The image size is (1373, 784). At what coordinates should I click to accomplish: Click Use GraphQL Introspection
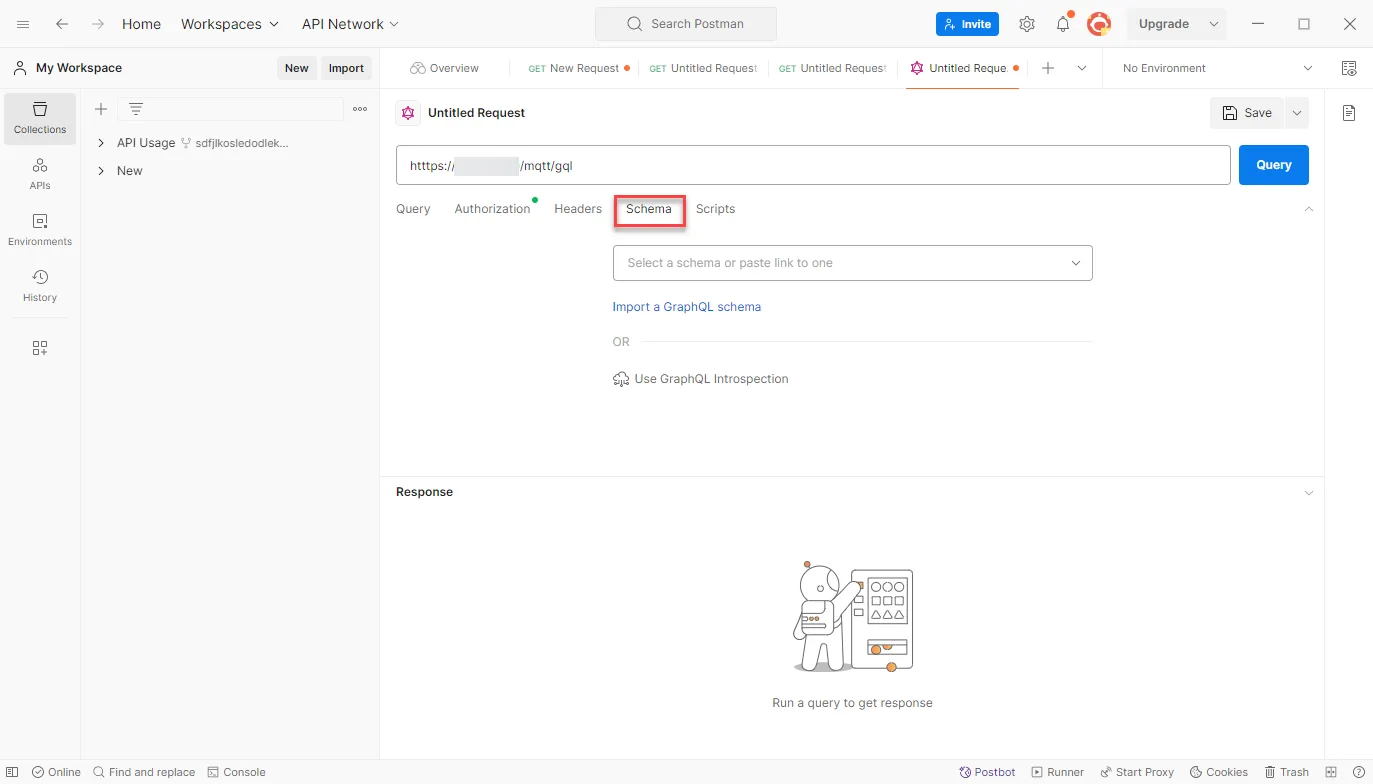click(701, 379)
